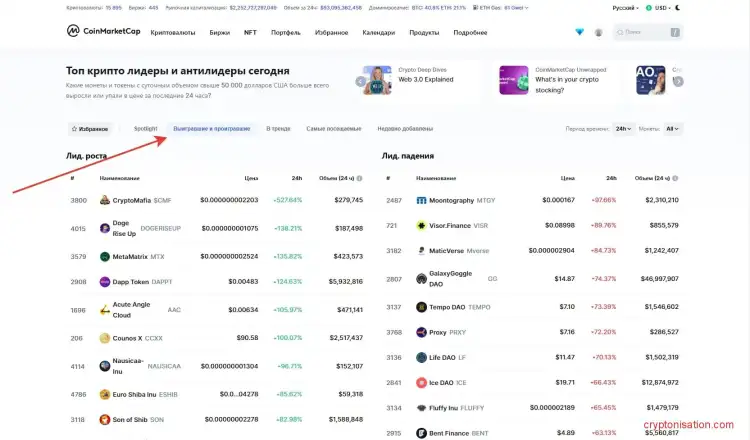The height and width of the screenshot is (440, 750).
Task: Open the Подробнее menu
Action: [470, 33]
